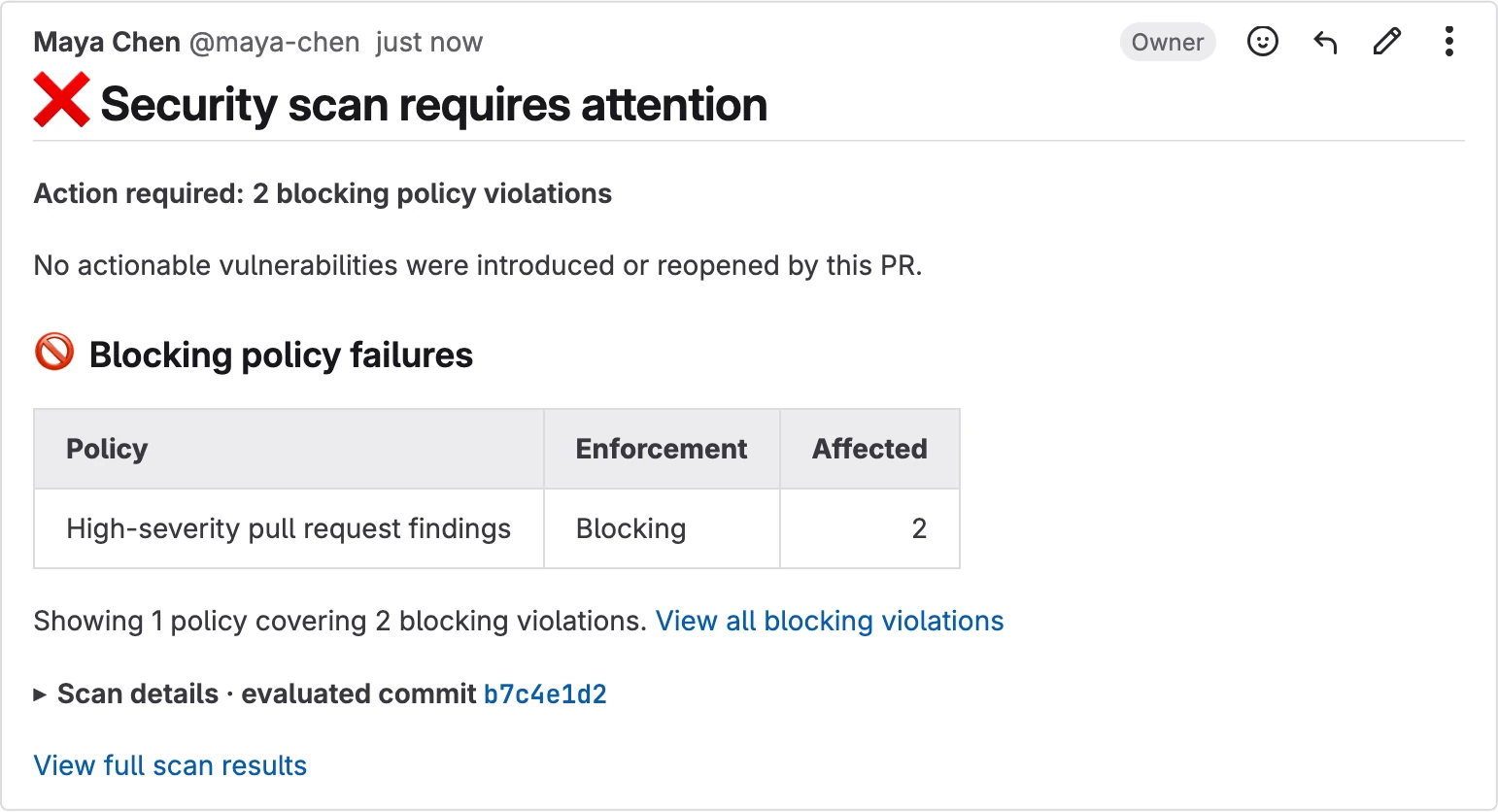This screenshot has width=1498, height=812.
Task: Select the Affected count cell showing 2
Action: point(869,528)
